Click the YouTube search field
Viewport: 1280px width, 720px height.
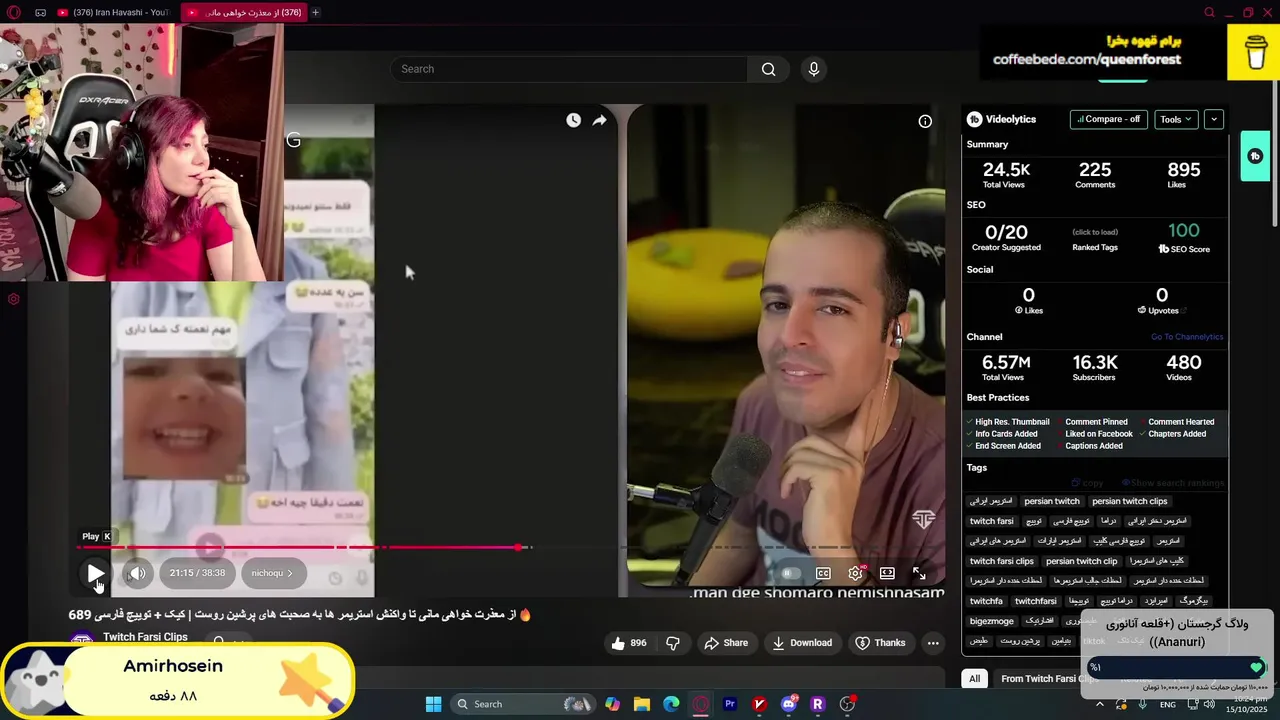pyautogui.click(x=568, y=69)
